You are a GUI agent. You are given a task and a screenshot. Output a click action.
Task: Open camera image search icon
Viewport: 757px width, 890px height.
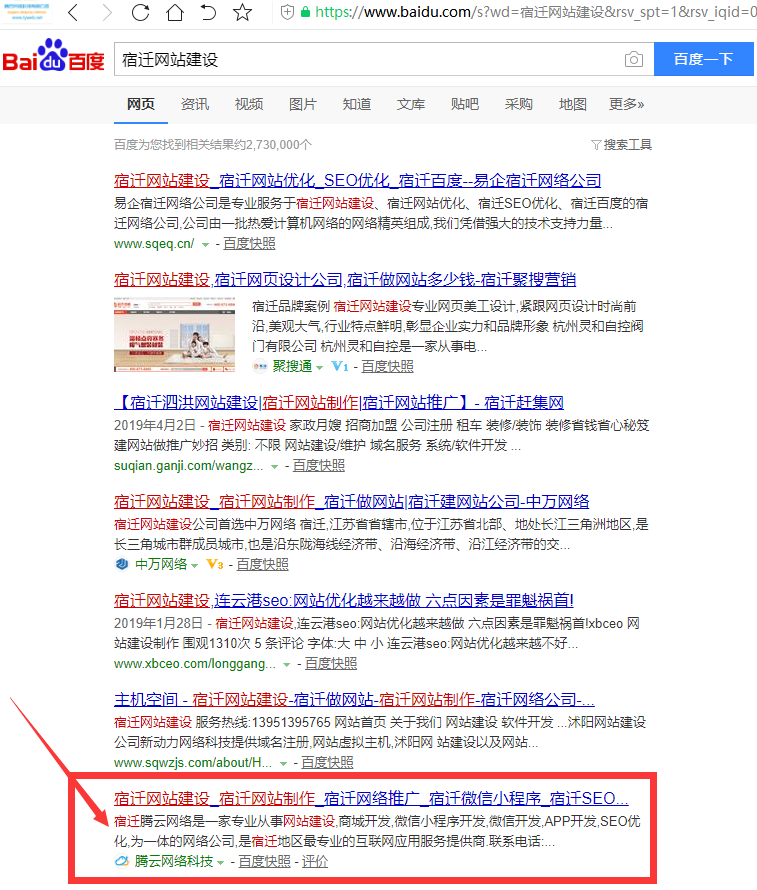(633, 59)
